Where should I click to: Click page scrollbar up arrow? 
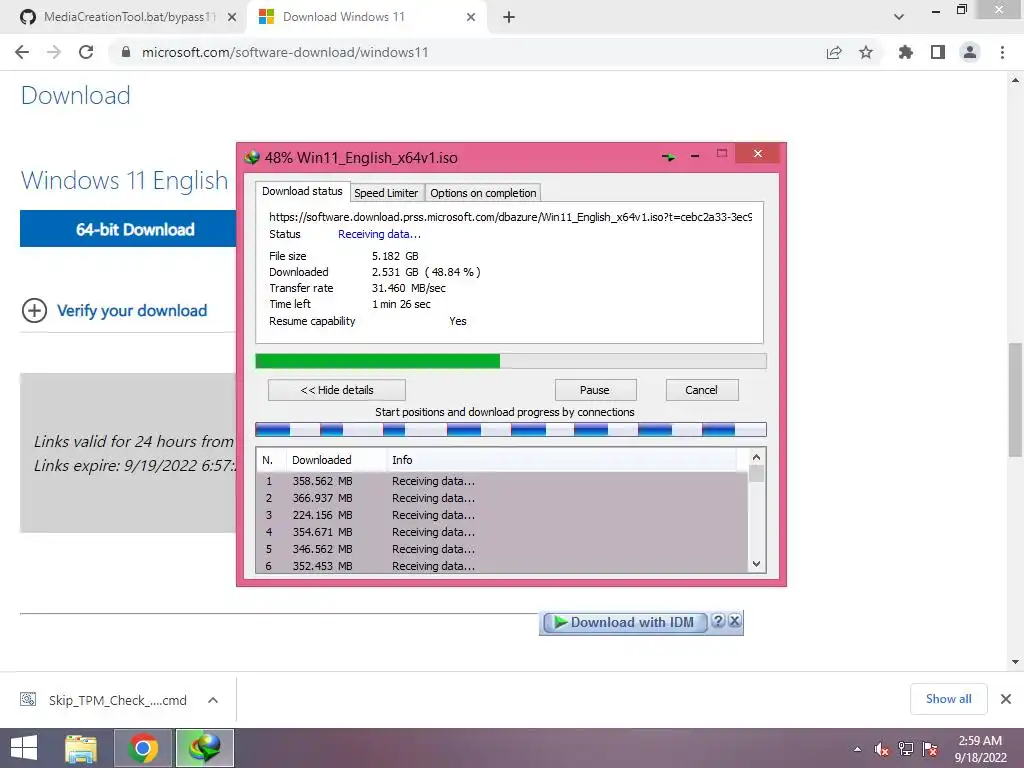pyautogui.click(x=1016, y=80)
